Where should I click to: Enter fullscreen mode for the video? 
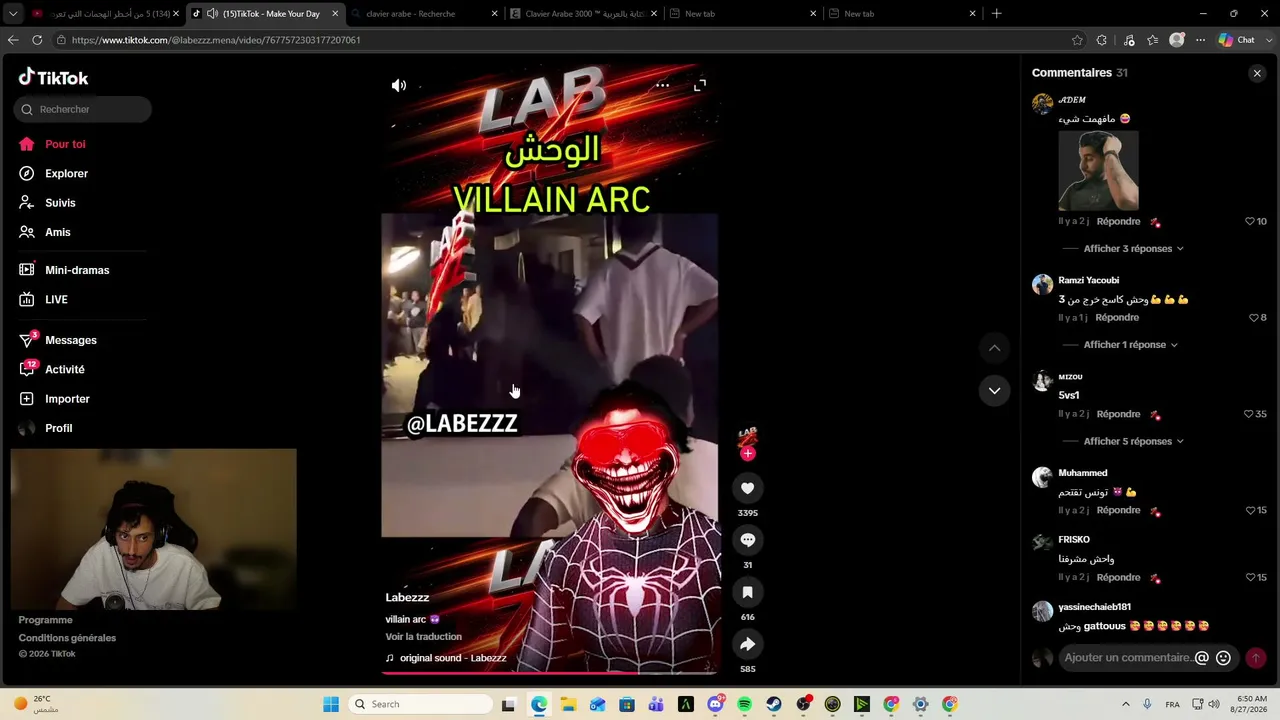pyautogui.click(x=700, y=86)
